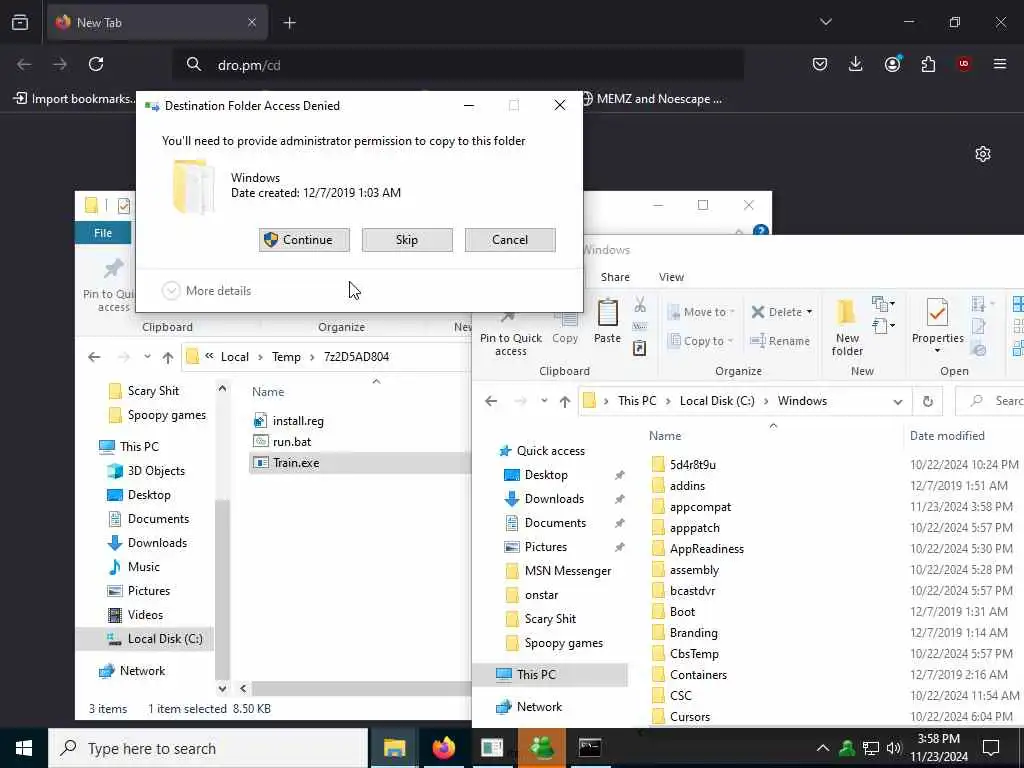Reload the page in Firefox
The image size is (1024, 768).
[x=96, y=64]
